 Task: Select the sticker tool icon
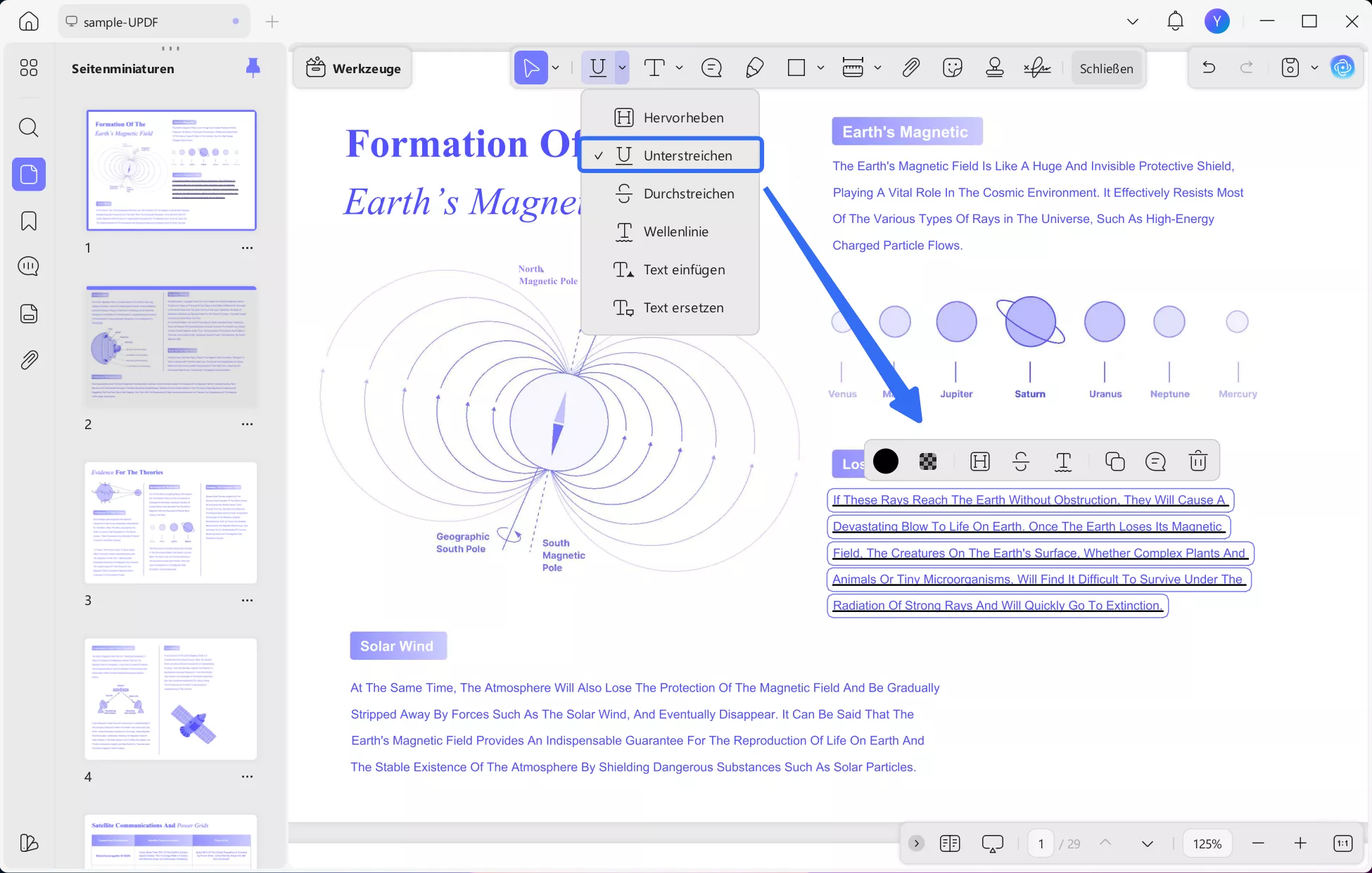pos(952,68)
